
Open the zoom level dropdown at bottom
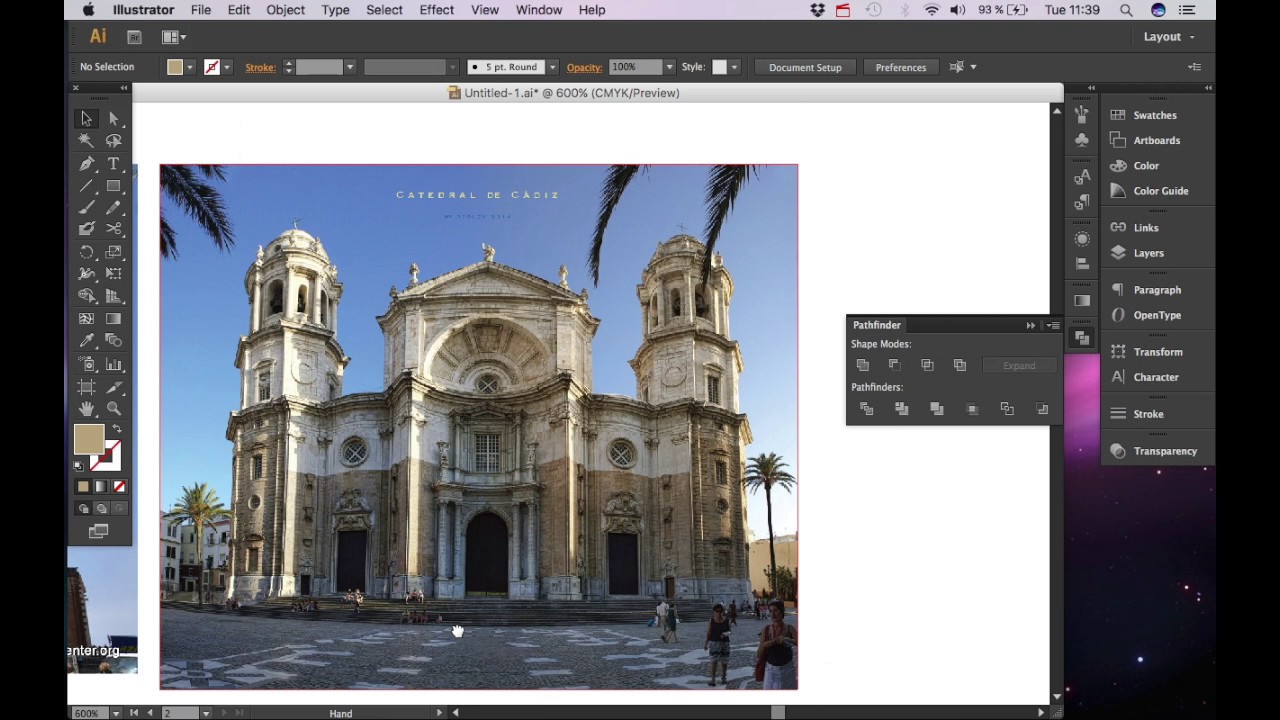tap(116, 713)
